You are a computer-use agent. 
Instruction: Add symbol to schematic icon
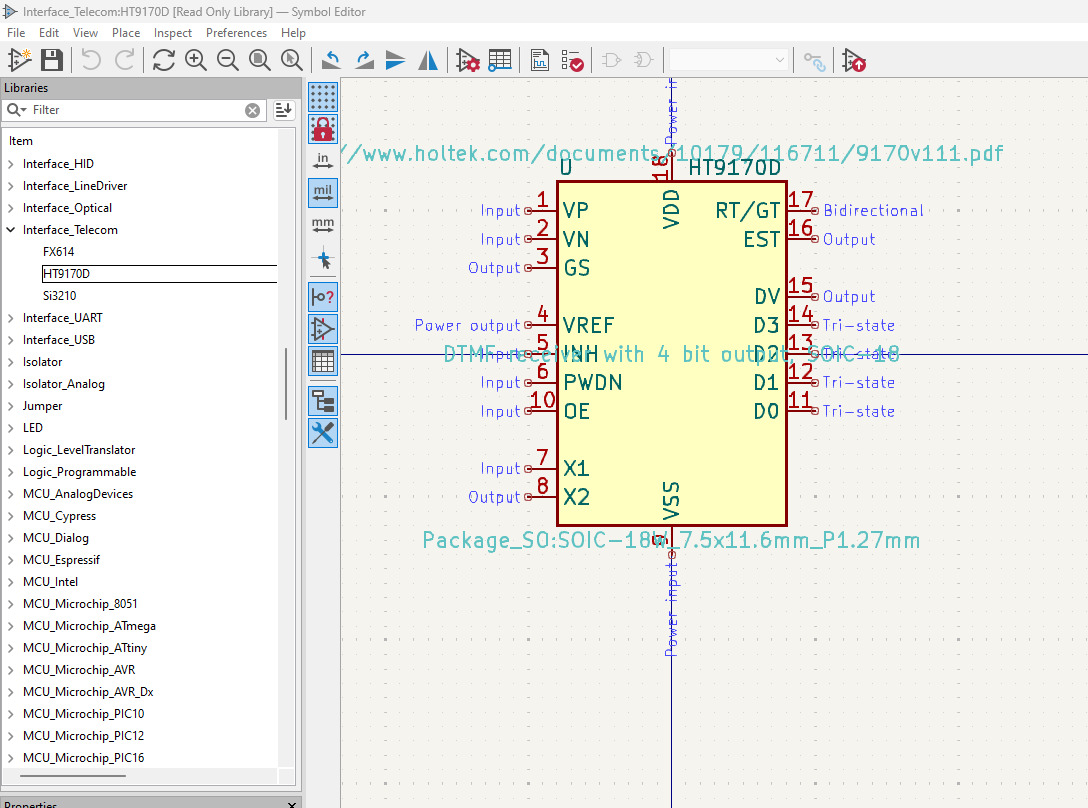[854, 60]
